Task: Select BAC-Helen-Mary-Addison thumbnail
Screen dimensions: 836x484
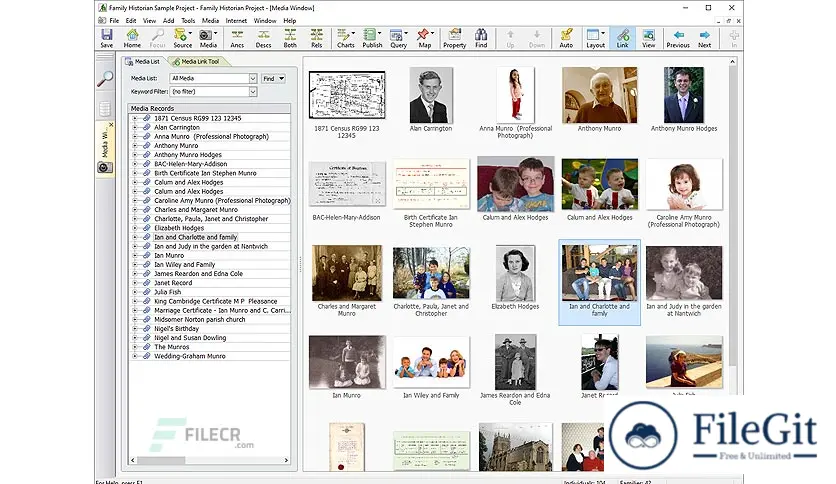Action: (347, 184)
